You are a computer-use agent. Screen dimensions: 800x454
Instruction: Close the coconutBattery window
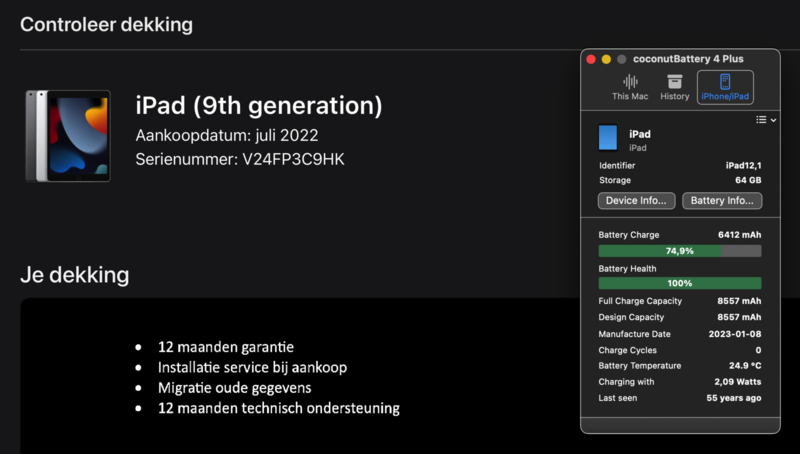(x=591, y=59)
